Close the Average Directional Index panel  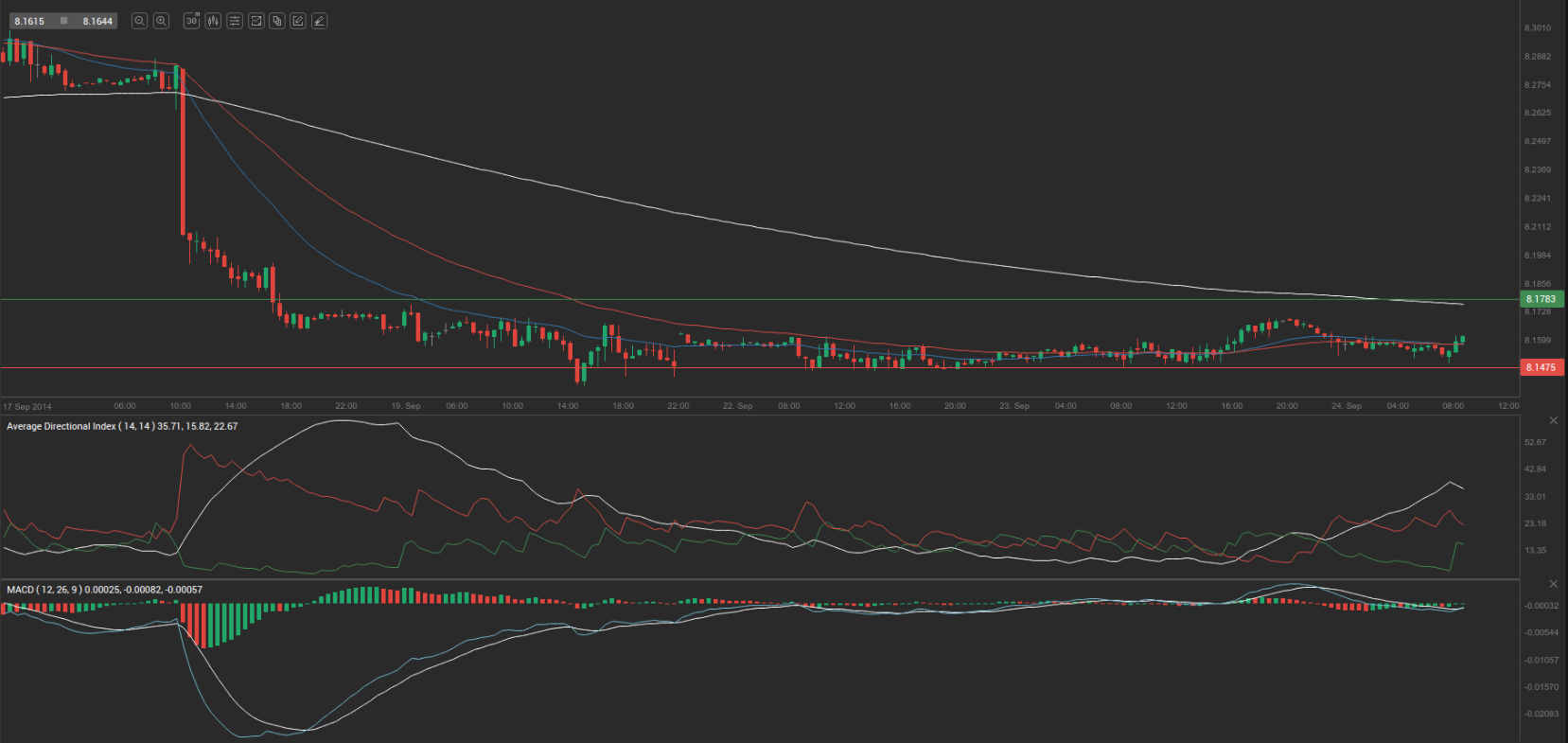click(1553, 420)
